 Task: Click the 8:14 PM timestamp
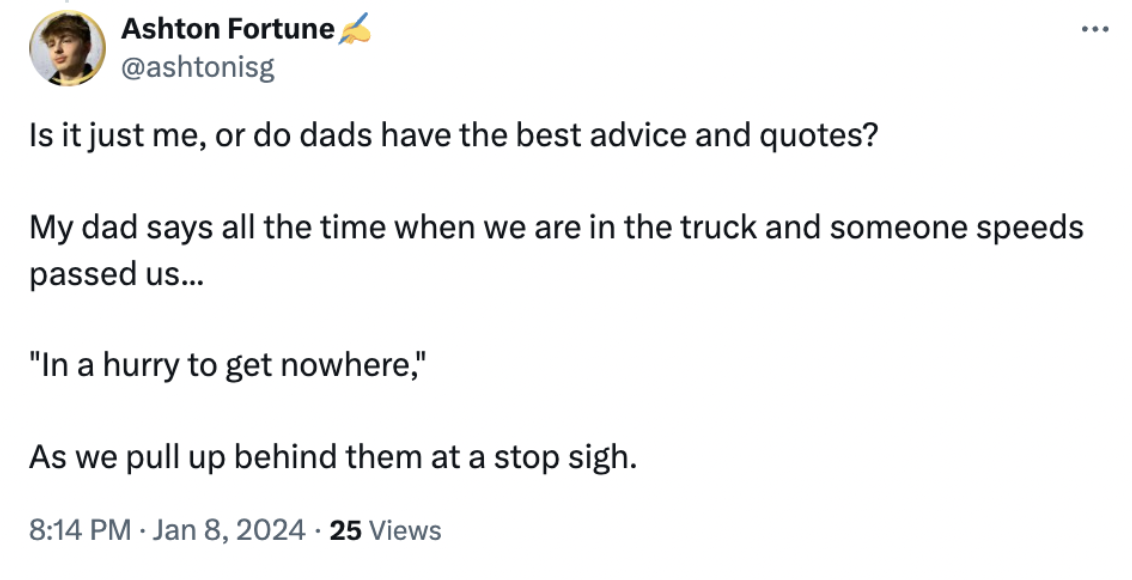click(79, 530)
